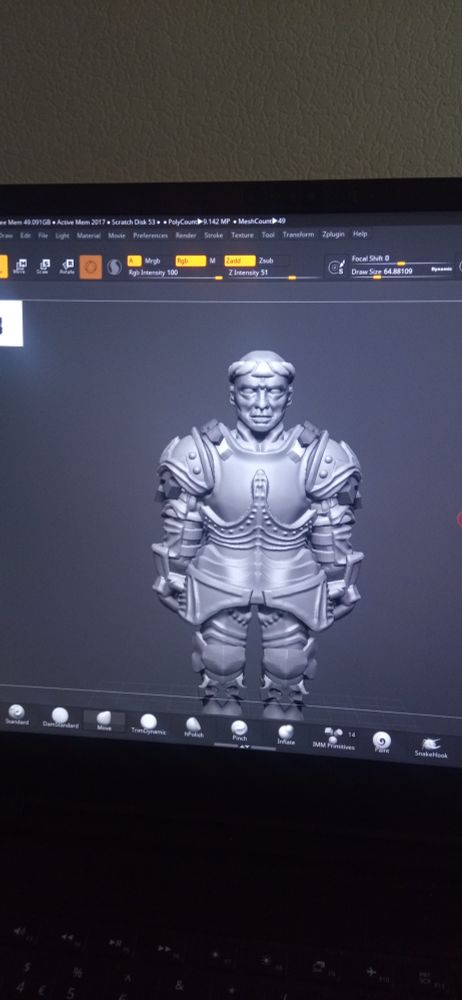Open the Tool menu
This screenshot has width=462, height=1000.
[x=268, y=235]
